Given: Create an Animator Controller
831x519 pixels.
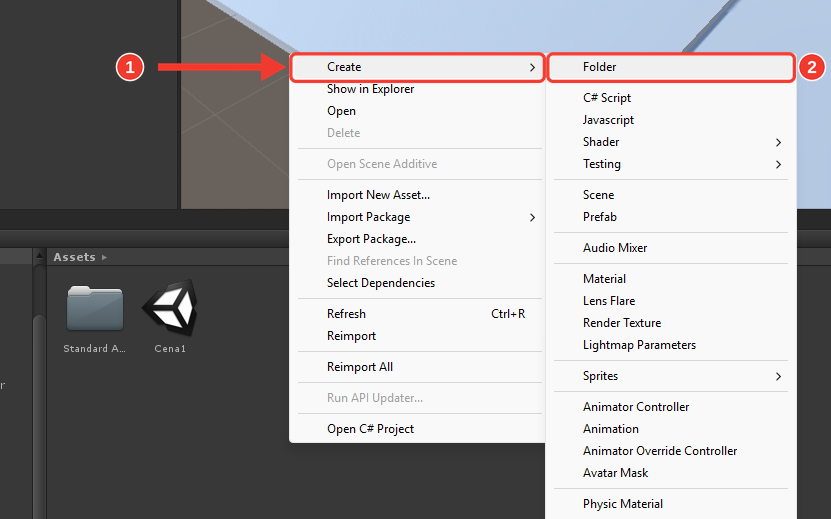Looking at the screenshot, I should pos(671,407).
